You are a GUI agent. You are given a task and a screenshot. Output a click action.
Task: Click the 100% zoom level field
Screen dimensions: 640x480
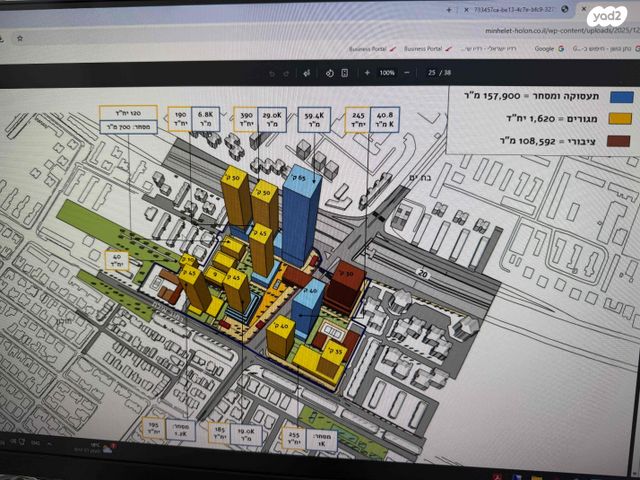[388, 73]
